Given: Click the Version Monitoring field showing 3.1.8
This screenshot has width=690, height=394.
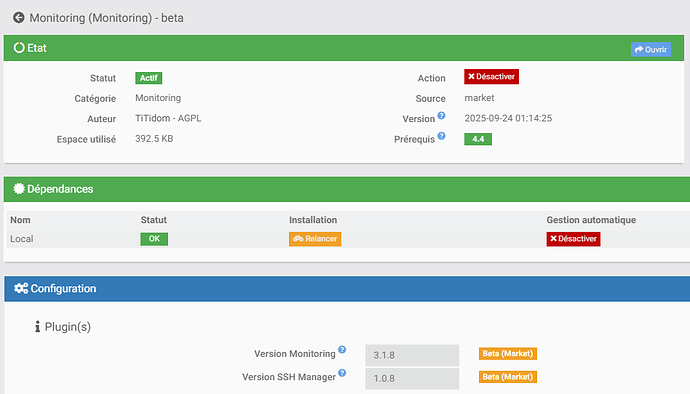Looking at the screenshot, I should click(x=412, y=355).
